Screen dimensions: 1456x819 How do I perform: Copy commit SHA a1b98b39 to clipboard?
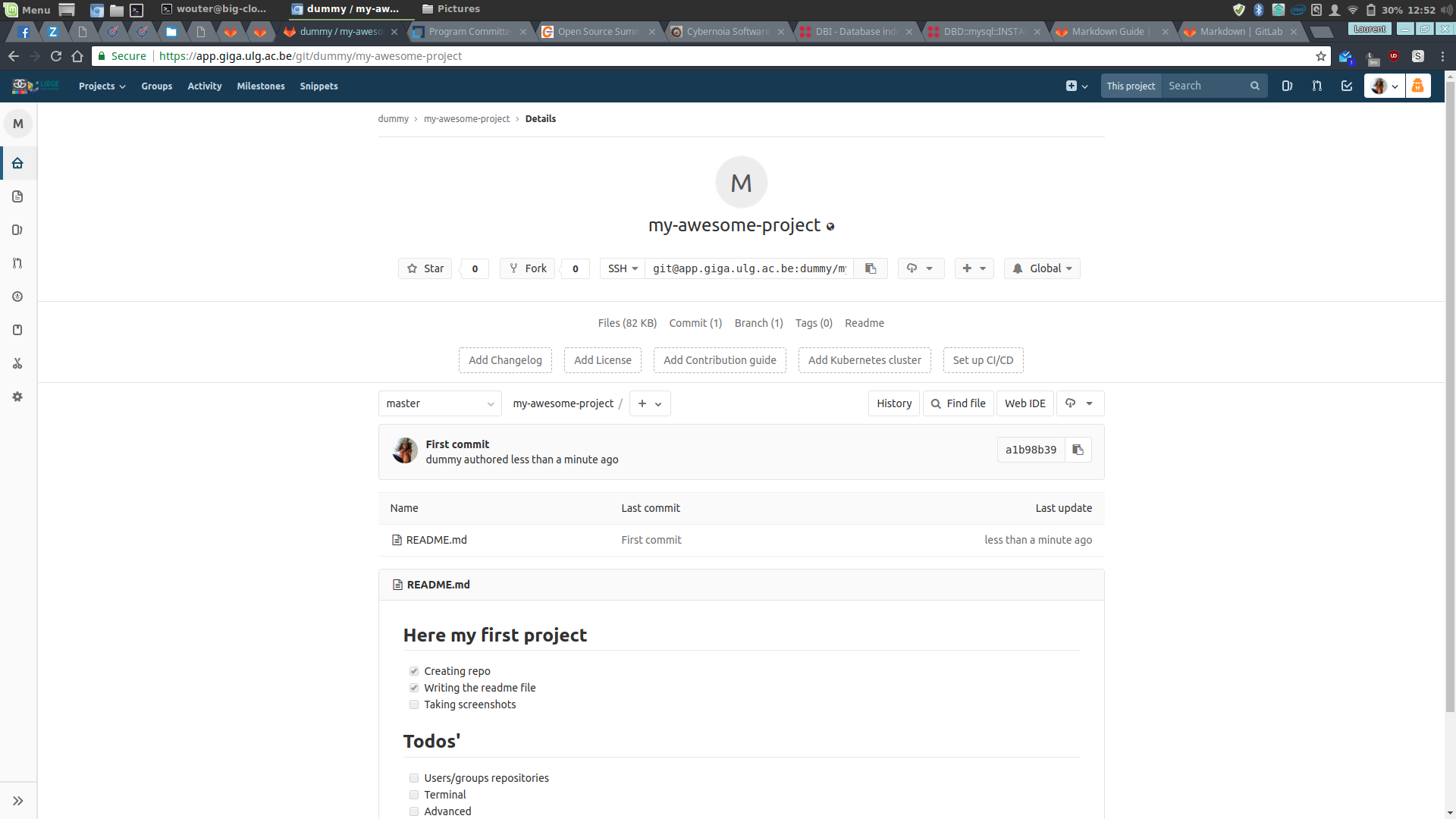tap(1078, 450)
